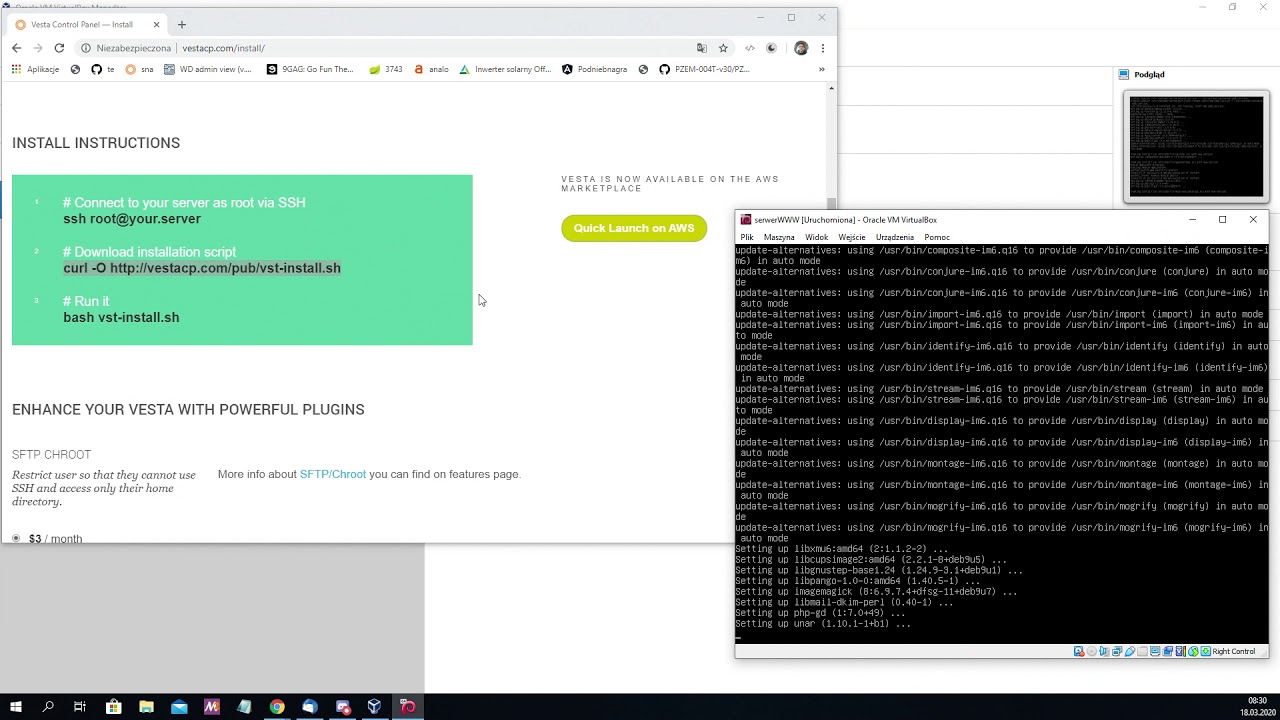The image size is (1280, 720).
Task: Click the dark-mode moon extension icon
Action: (x=771, y=48)
